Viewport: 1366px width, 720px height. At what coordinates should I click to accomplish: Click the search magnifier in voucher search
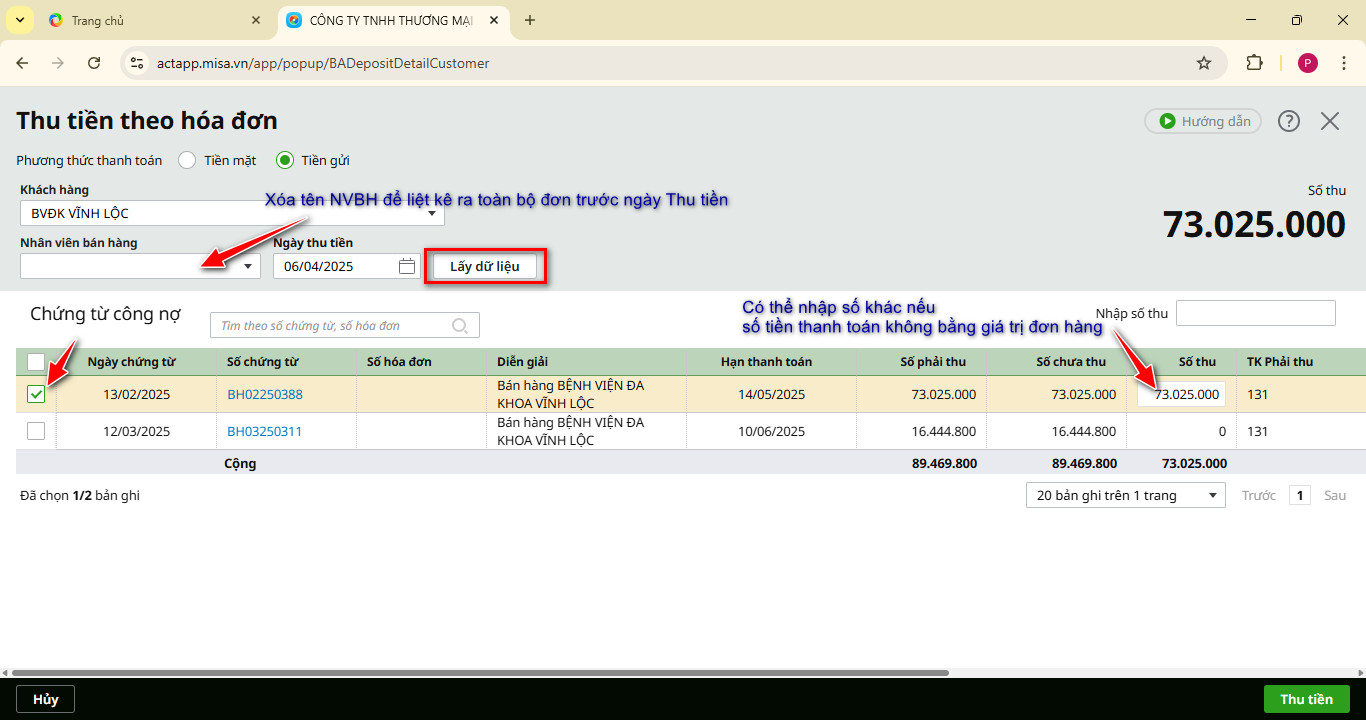coord(460,325)
